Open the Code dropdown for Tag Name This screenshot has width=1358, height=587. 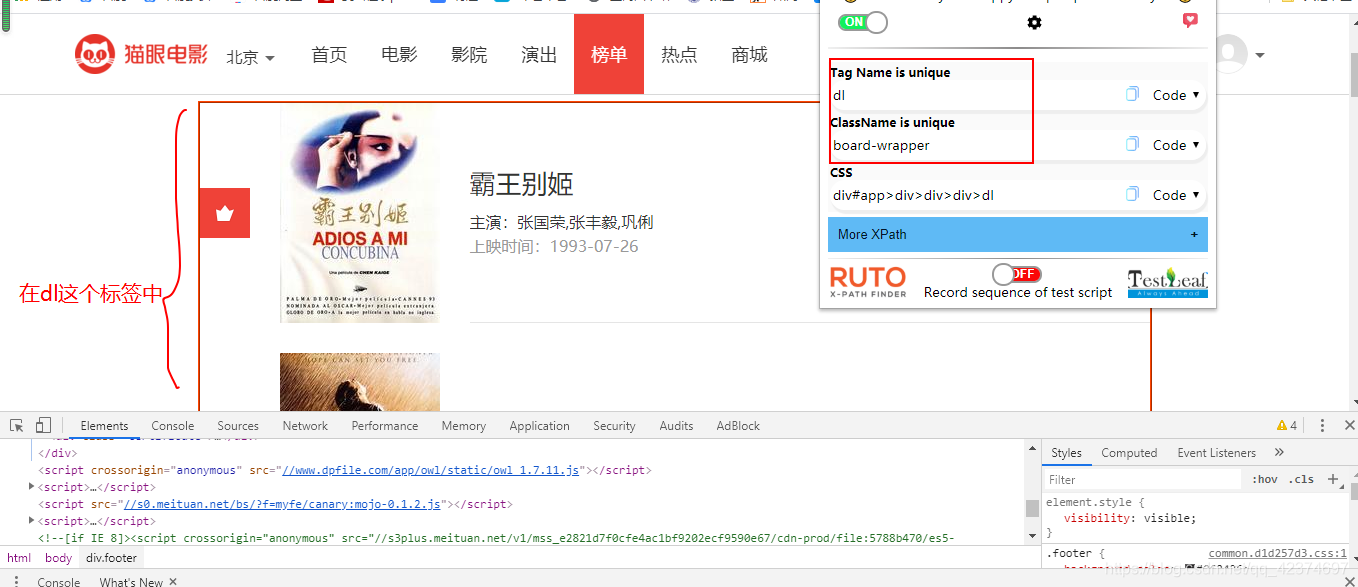point(1176,95)
